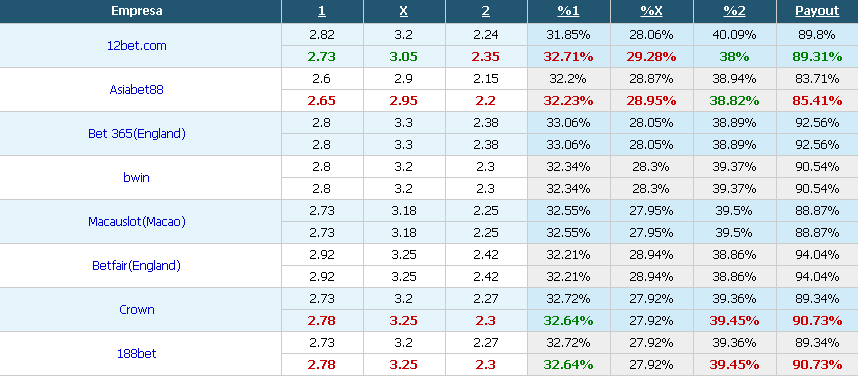Click the Empresa column header
Screen dimensions: 858x376
pyautogui.click(x=137, y=11)
